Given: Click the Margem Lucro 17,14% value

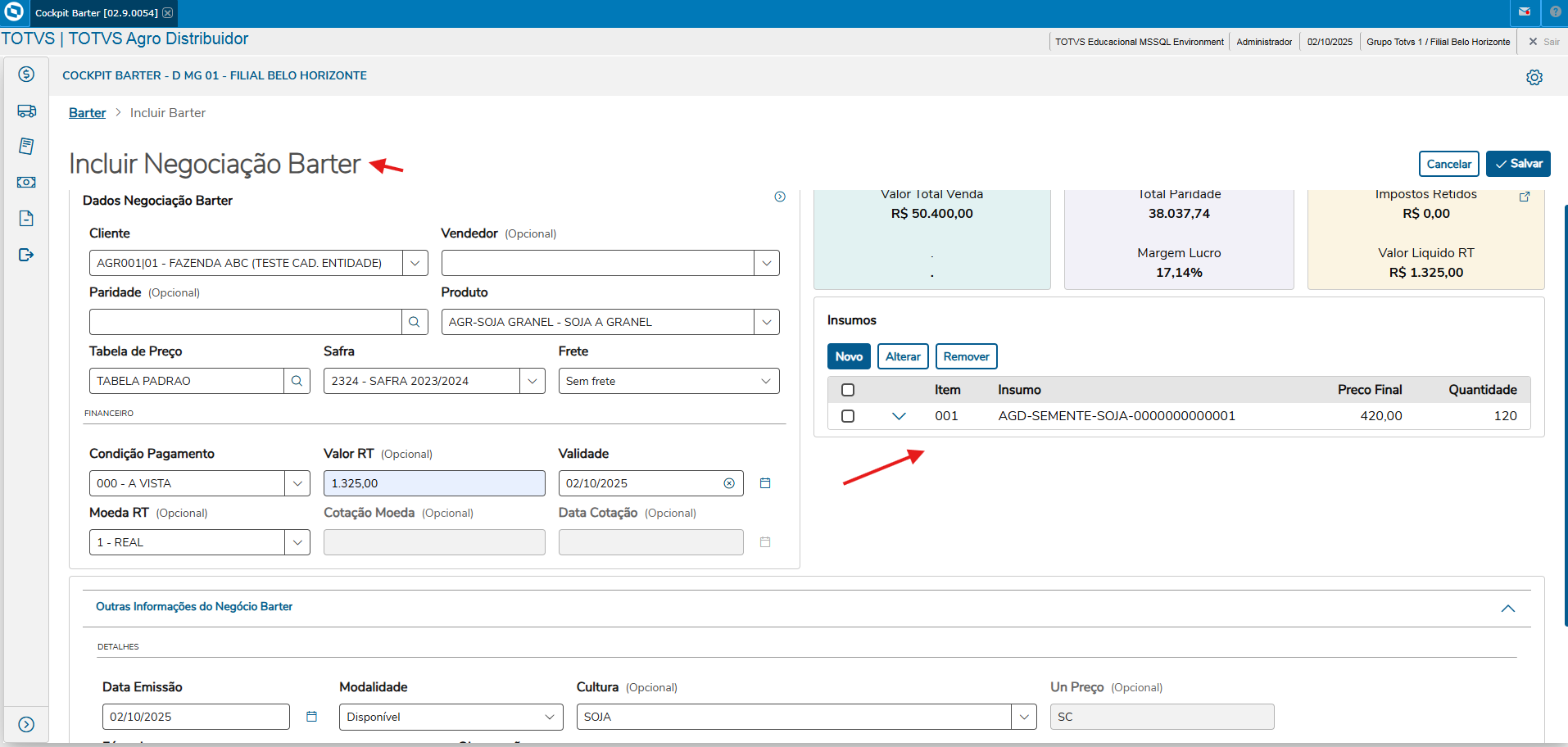Looking at the screenshot, I should click(x=1179, y=273).
